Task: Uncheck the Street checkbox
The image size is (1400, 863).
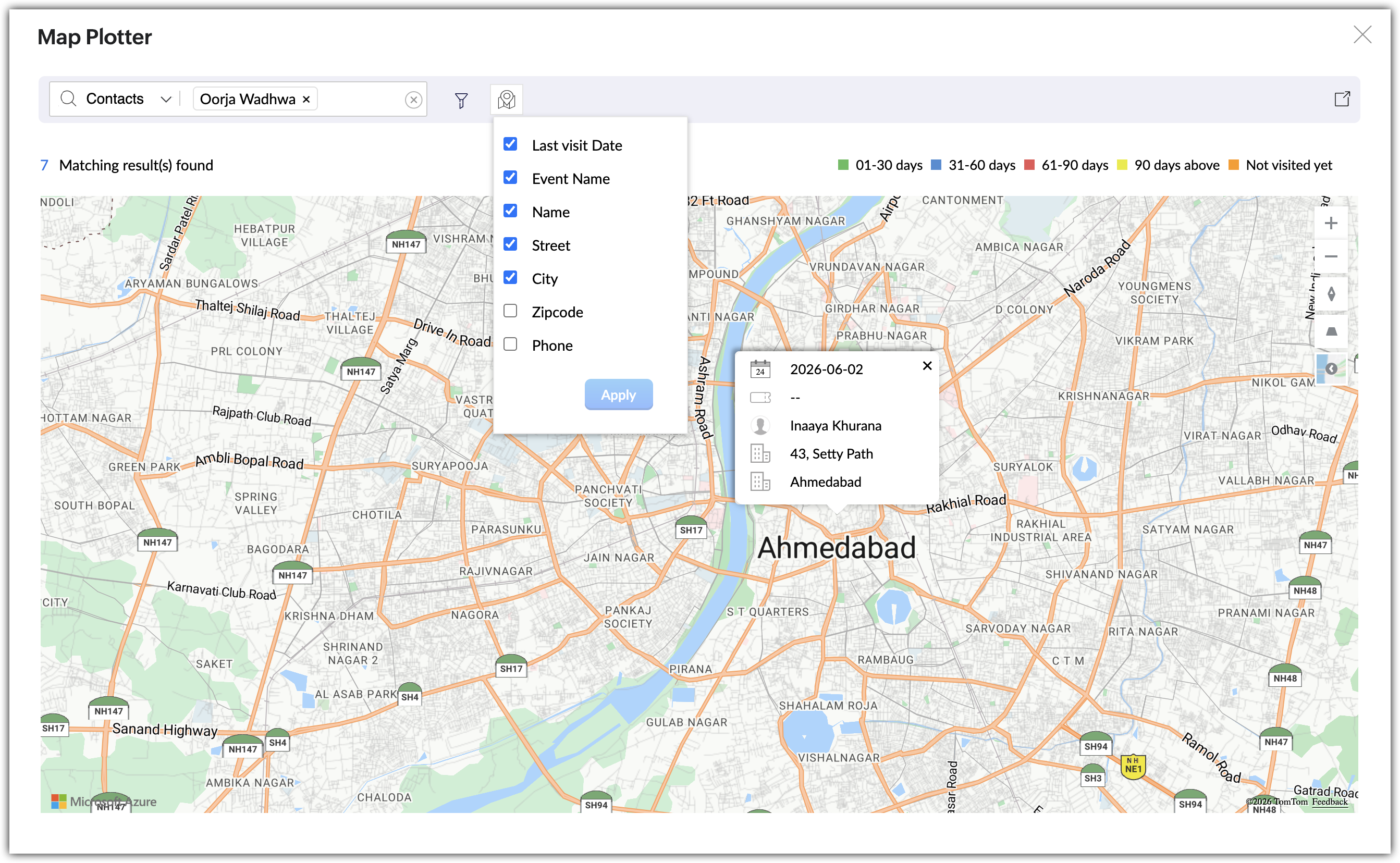Action: (510, 244)
